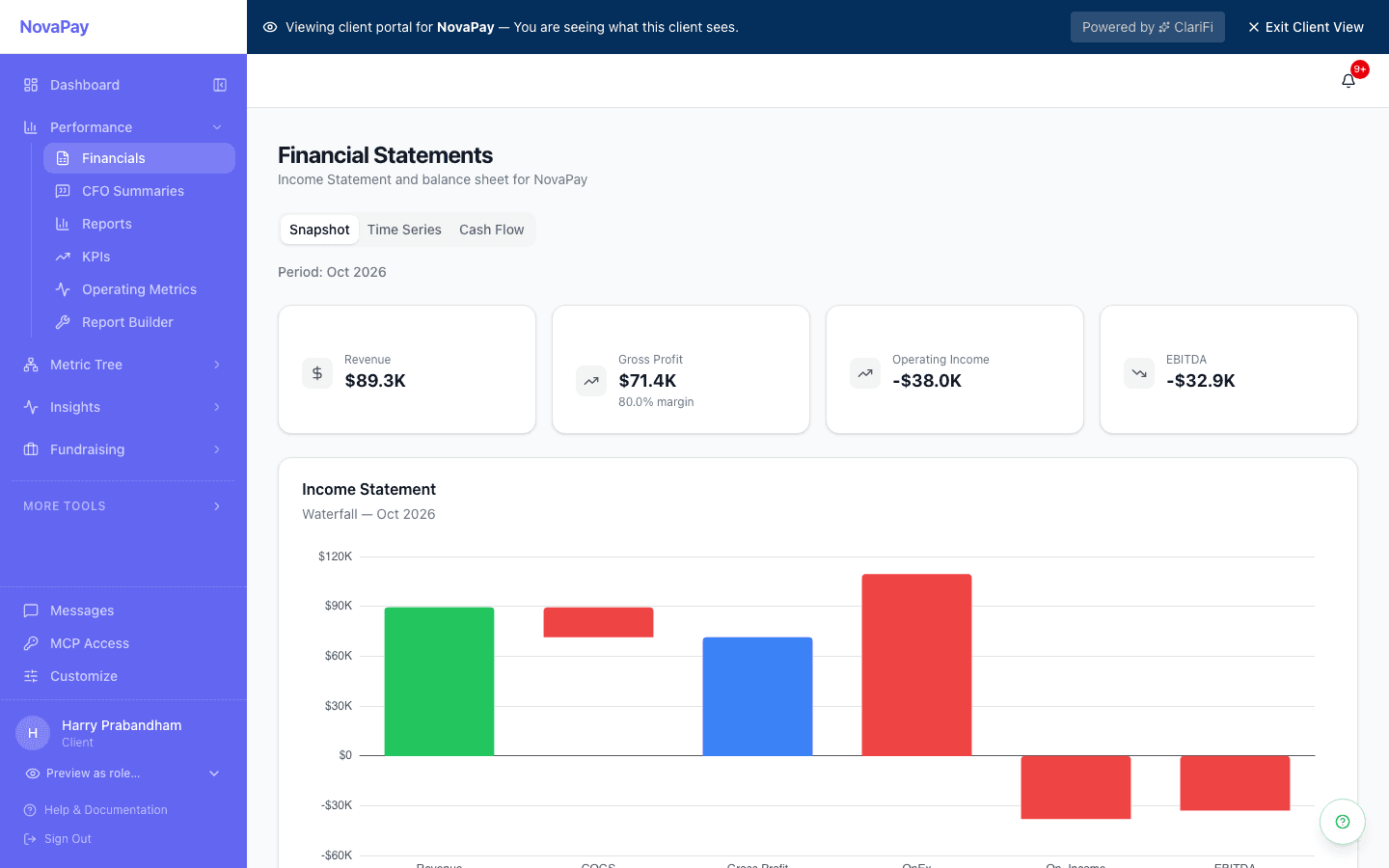Screen dimensions: 1389x868
Task: Click the Fundraising briefcase icon
Action: click(31, 449)
